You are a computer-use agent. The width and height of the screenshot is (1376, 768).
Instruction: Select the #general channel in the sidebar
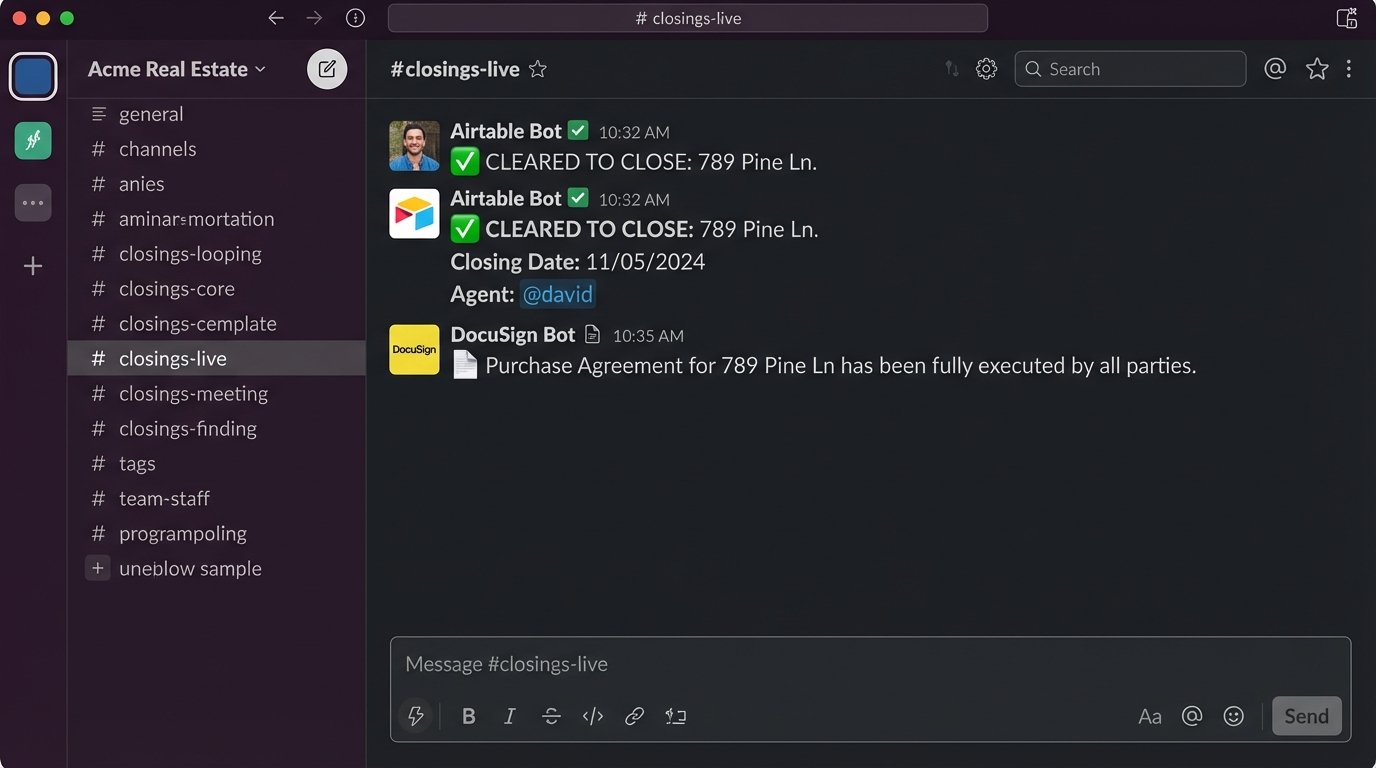[x=151, y=113]
